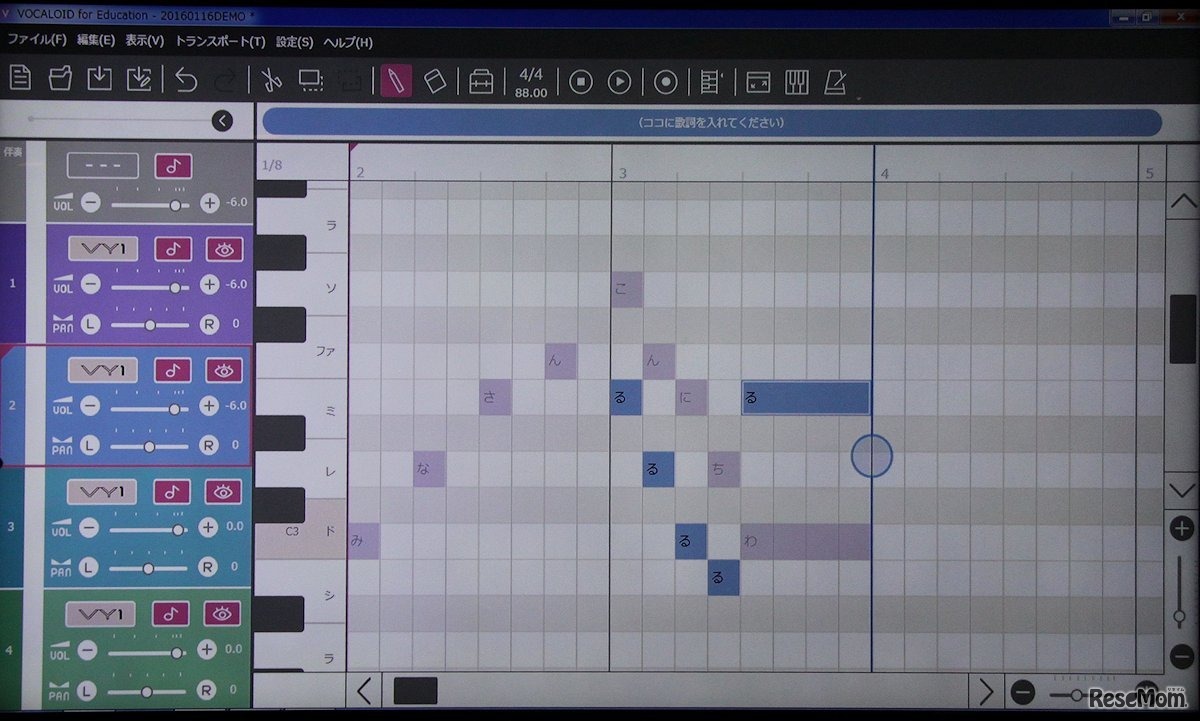
Task: Open track 1's VY1 singer selector
Action: pyautogui.click(x=102, y=249)
